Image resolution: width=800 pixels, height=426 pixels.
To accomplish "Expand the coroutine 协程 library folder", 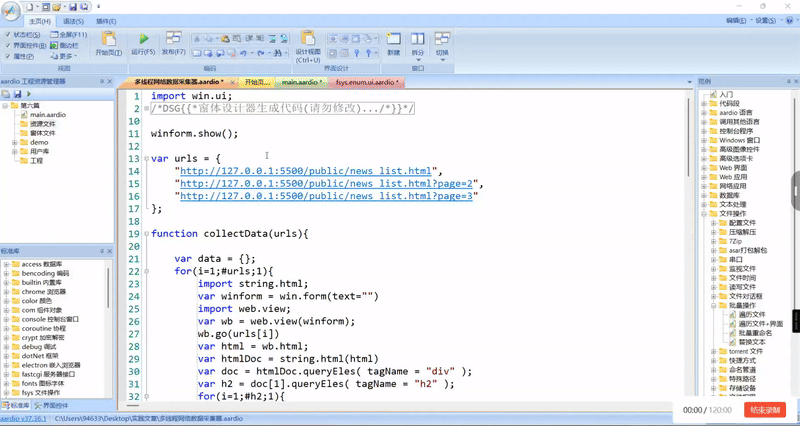I will [x=6, y=329].
